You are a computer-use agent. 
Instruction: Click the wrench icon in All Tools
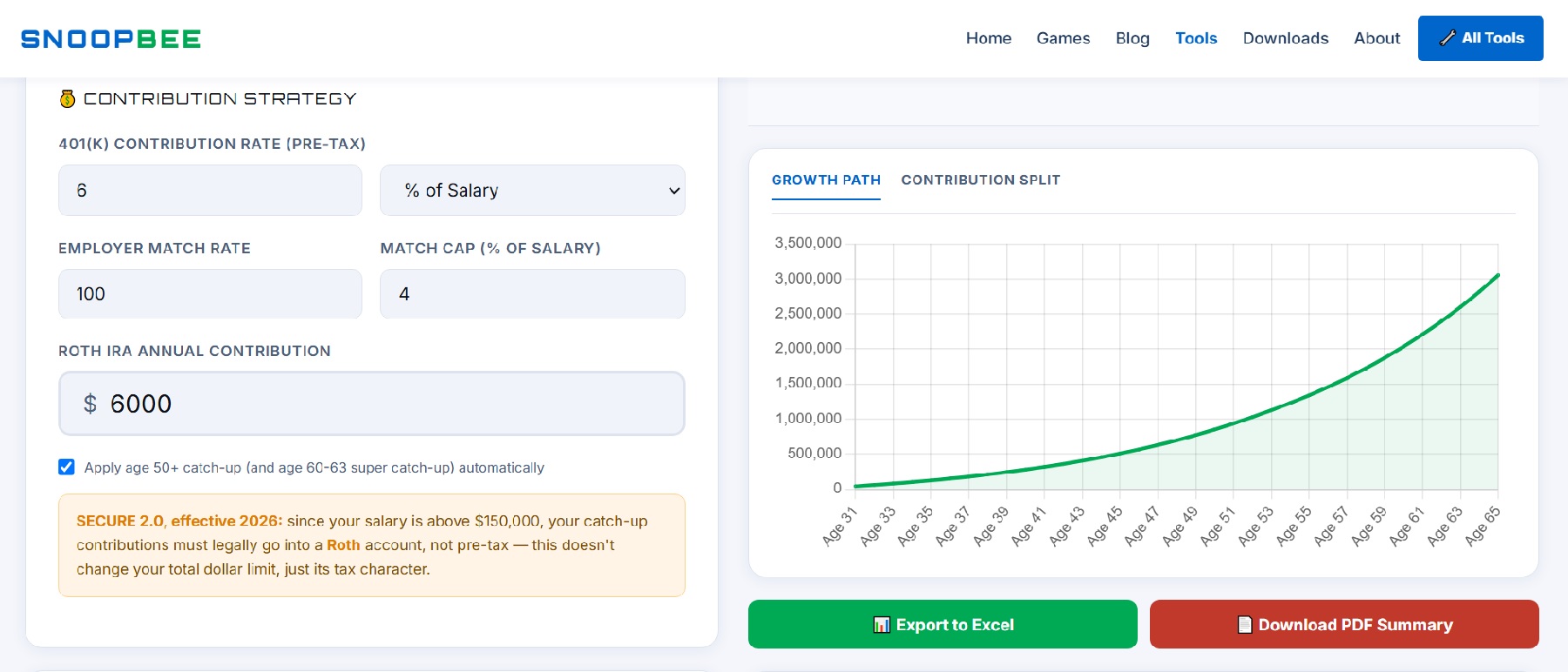coord(1447,38)
